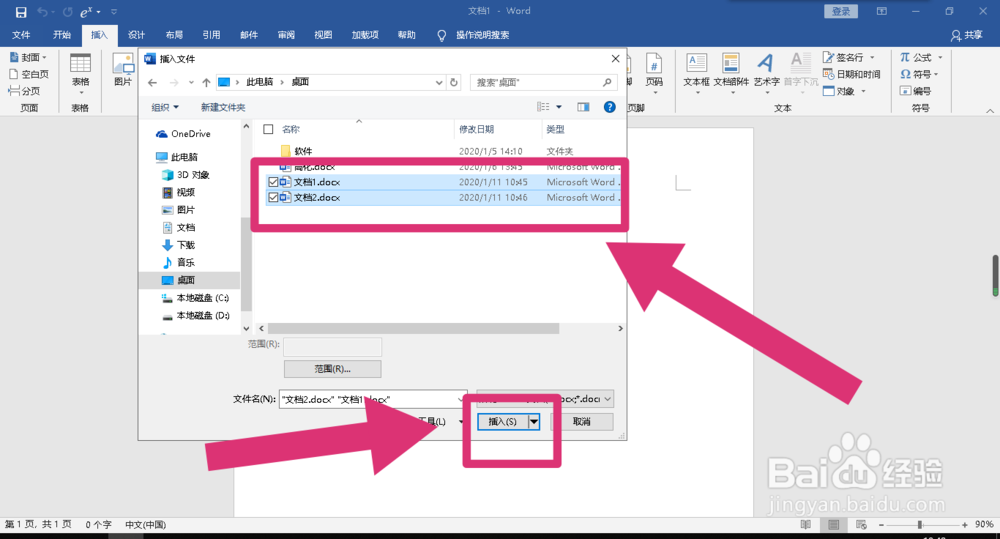1000x539 pixels.
Task: Switch to the 开始 Home tab
Action: (x=62, y=35)
